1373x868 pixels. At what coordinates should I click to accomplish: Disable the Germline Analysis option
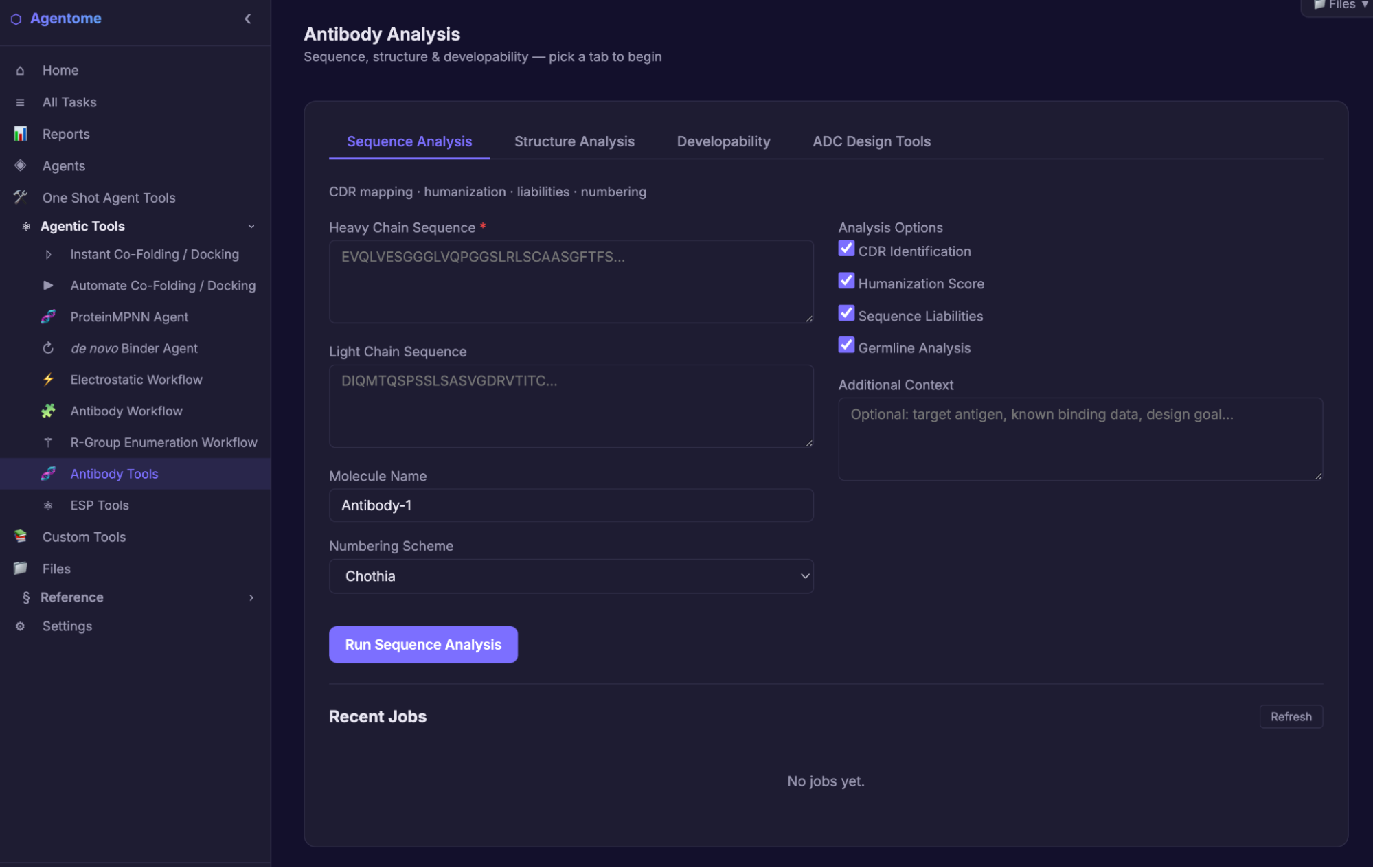pyautogui.click(x=846, y=345)
